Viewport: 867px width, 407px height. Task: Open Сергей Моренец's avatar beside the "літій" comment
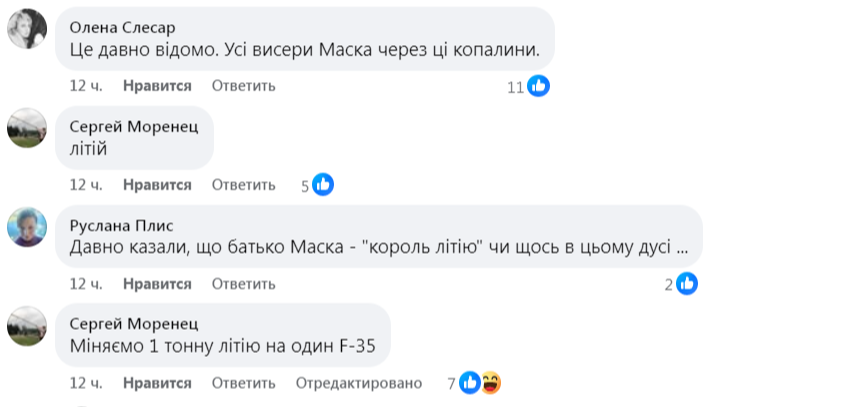(27, 128)
